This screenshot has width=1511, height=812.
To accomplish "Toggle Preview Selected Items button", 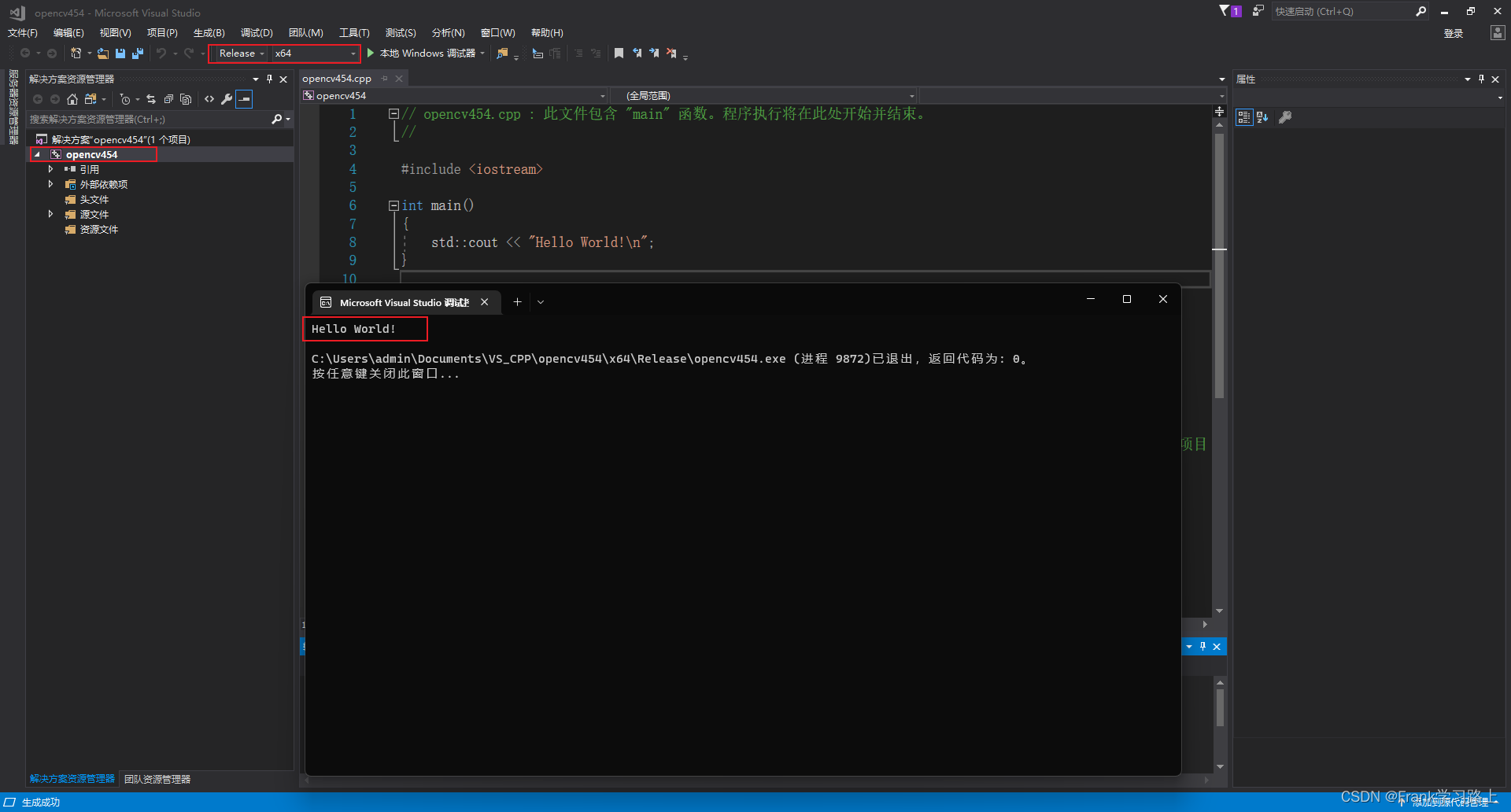I will click(x=244, y=99).
